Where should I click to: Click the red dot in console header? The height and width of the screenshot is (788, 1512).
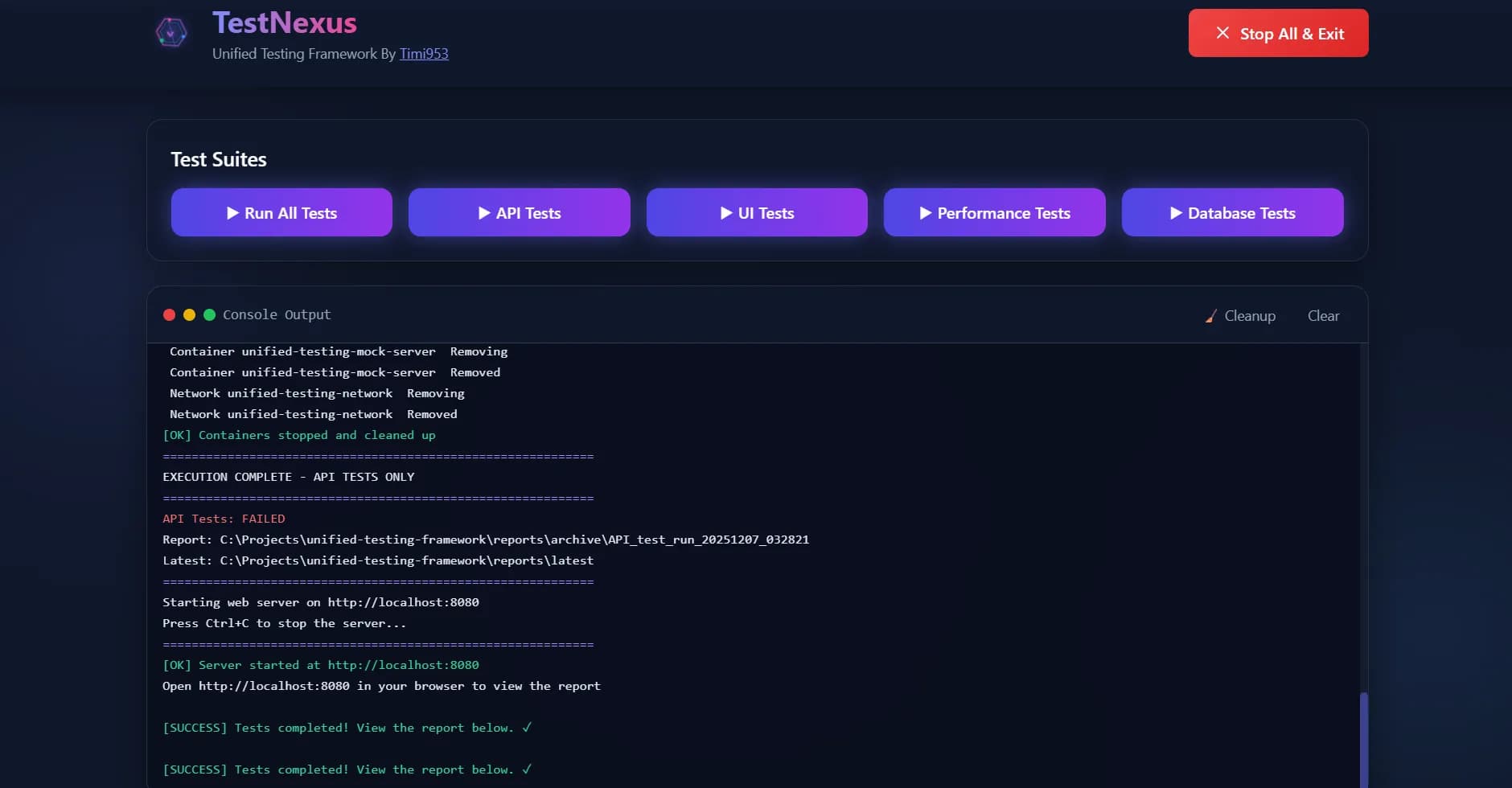coord(169,315)
